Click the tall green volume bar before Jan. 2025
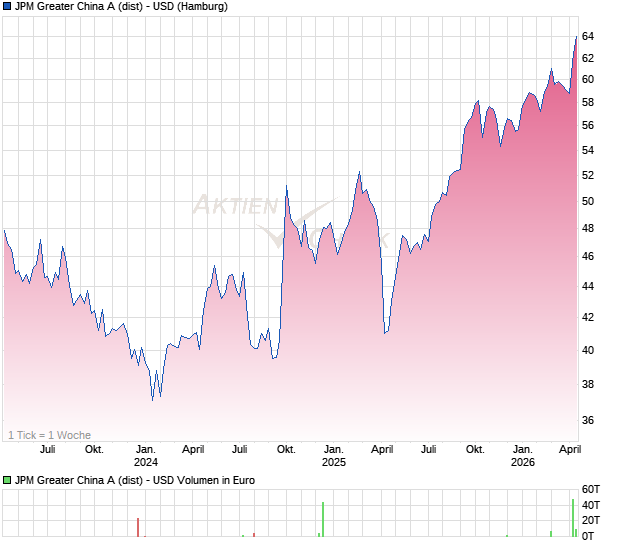This screenshot has width=620, height=546. [x=323, y=520]
